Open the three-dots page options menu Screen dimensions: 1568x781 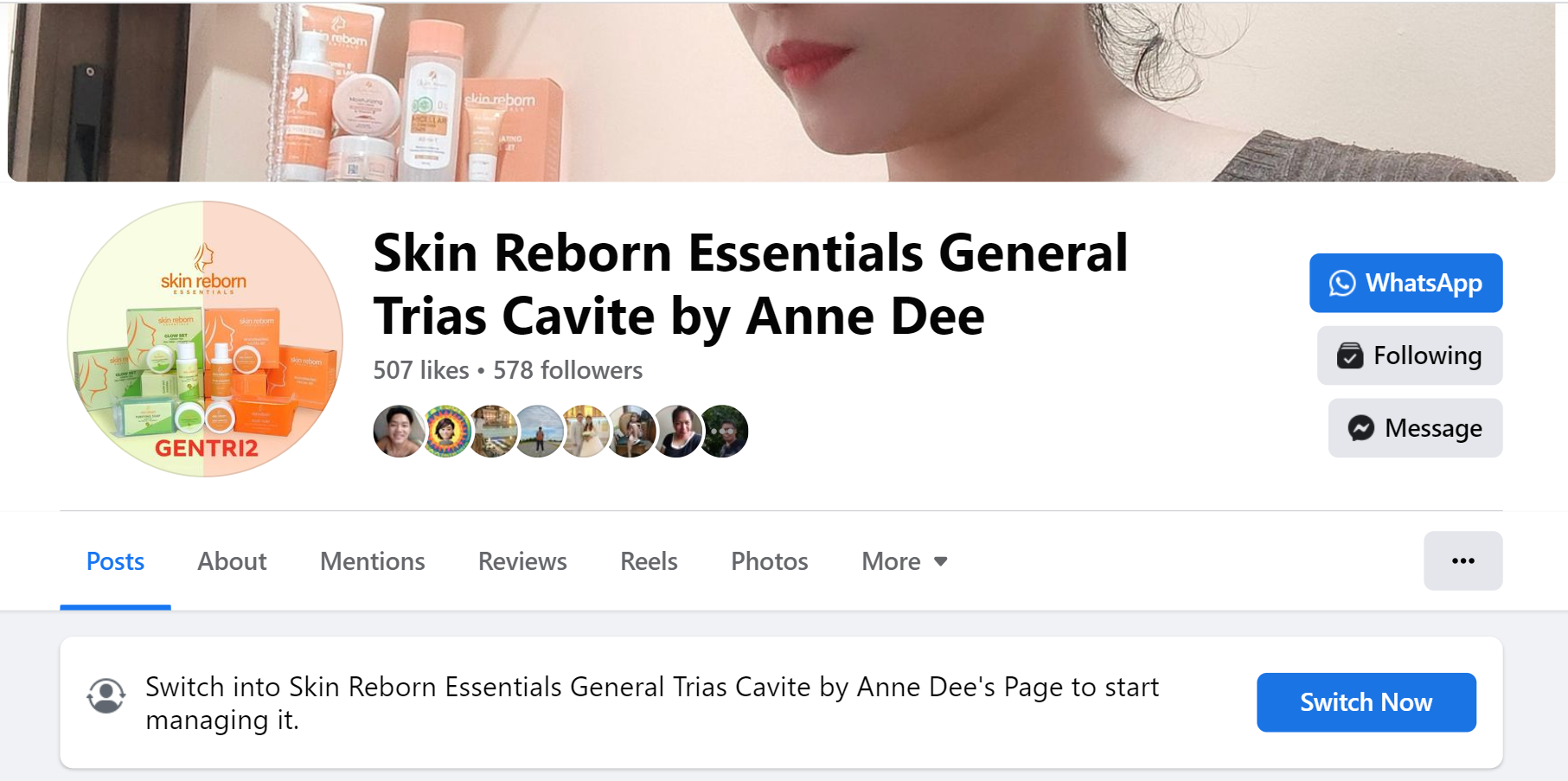tap(1462, 560)
